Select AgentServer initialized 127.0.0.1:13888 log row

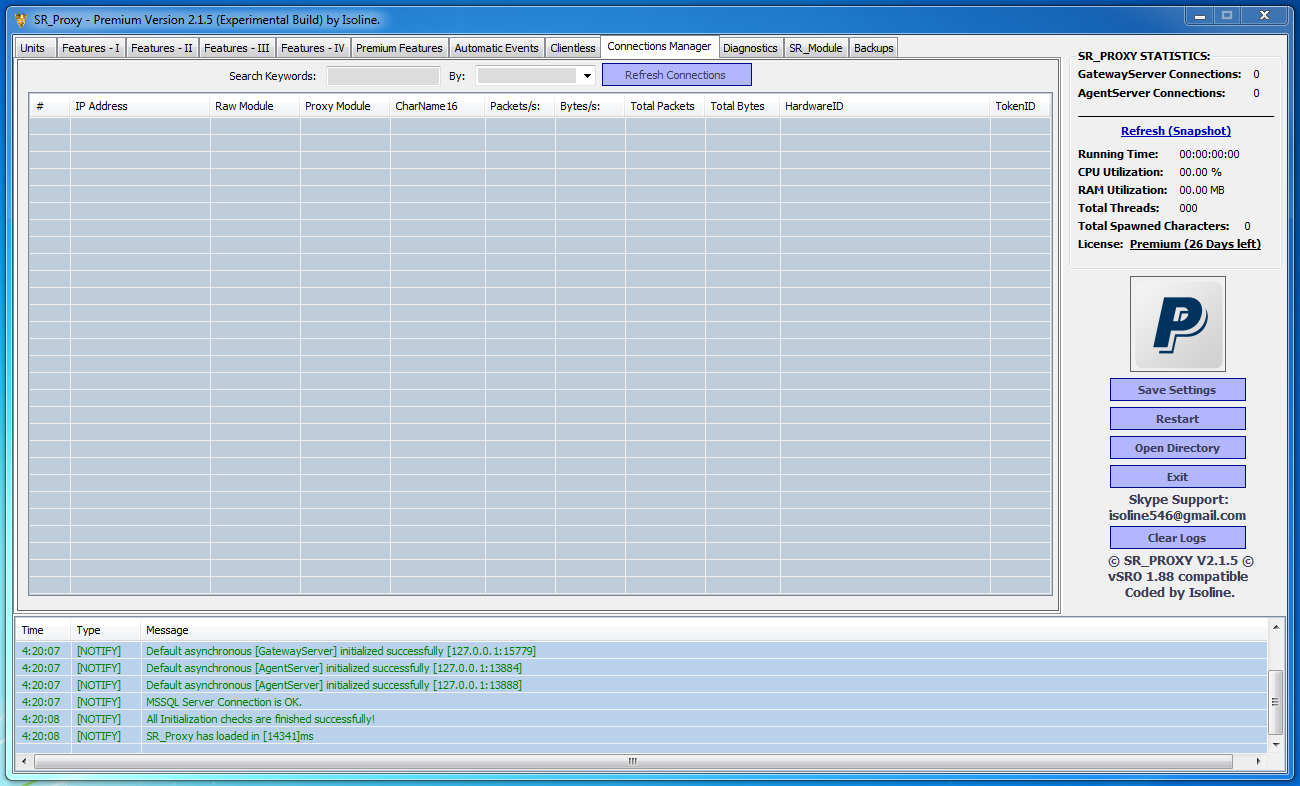642,685
